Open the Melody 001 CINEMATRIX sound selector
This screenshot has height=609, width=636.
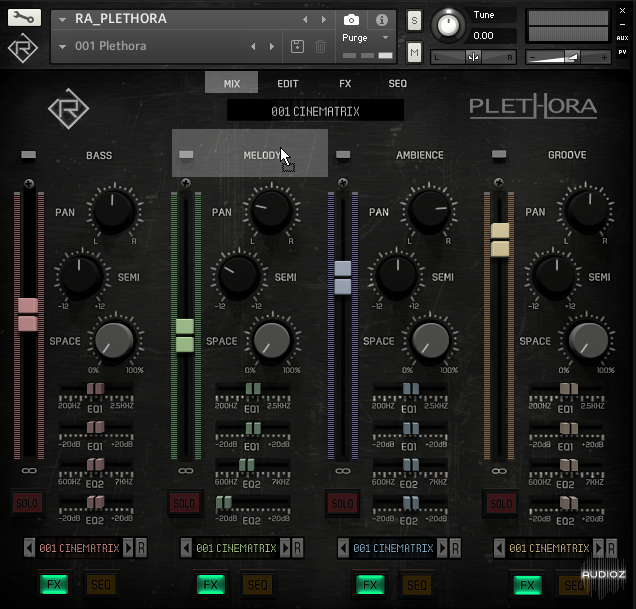pos(236,548)
